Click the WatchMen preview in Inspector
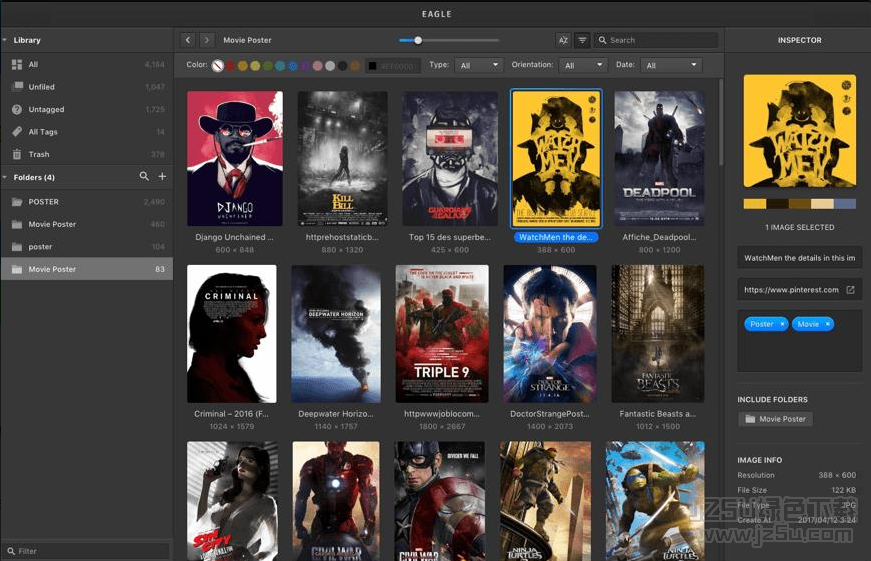This screenshot has height=561, width=871. pyautogui.click(x=799, y=131)
